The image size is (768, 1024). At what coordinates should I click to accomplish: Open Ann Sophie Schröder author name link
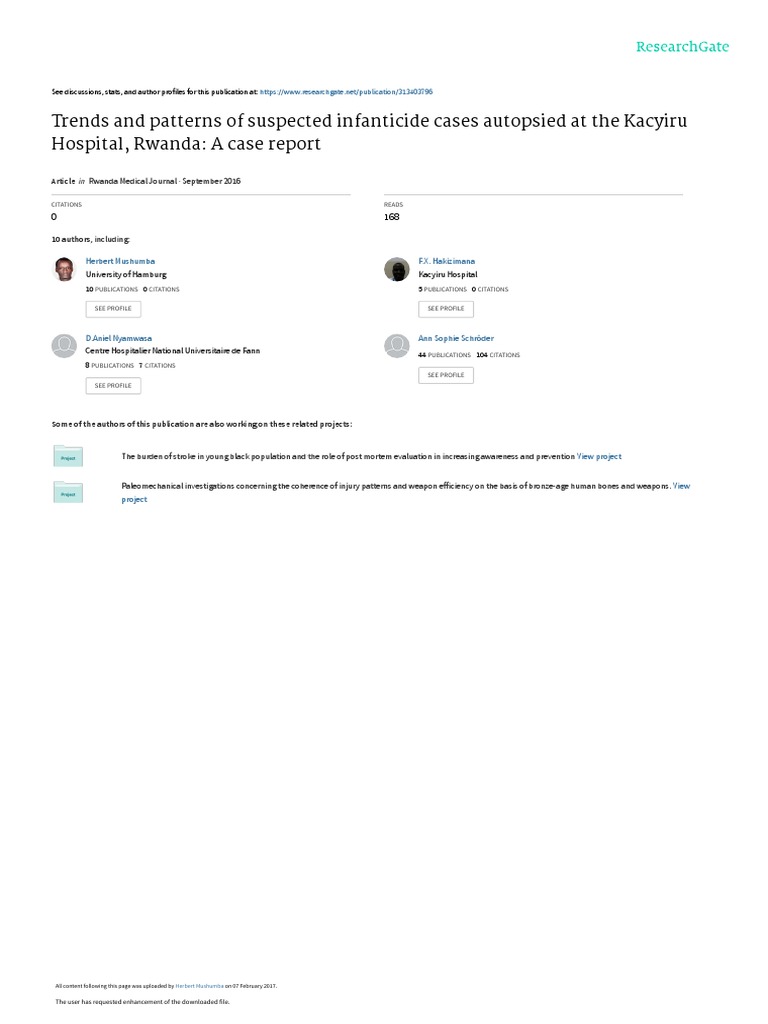(456, 338)
